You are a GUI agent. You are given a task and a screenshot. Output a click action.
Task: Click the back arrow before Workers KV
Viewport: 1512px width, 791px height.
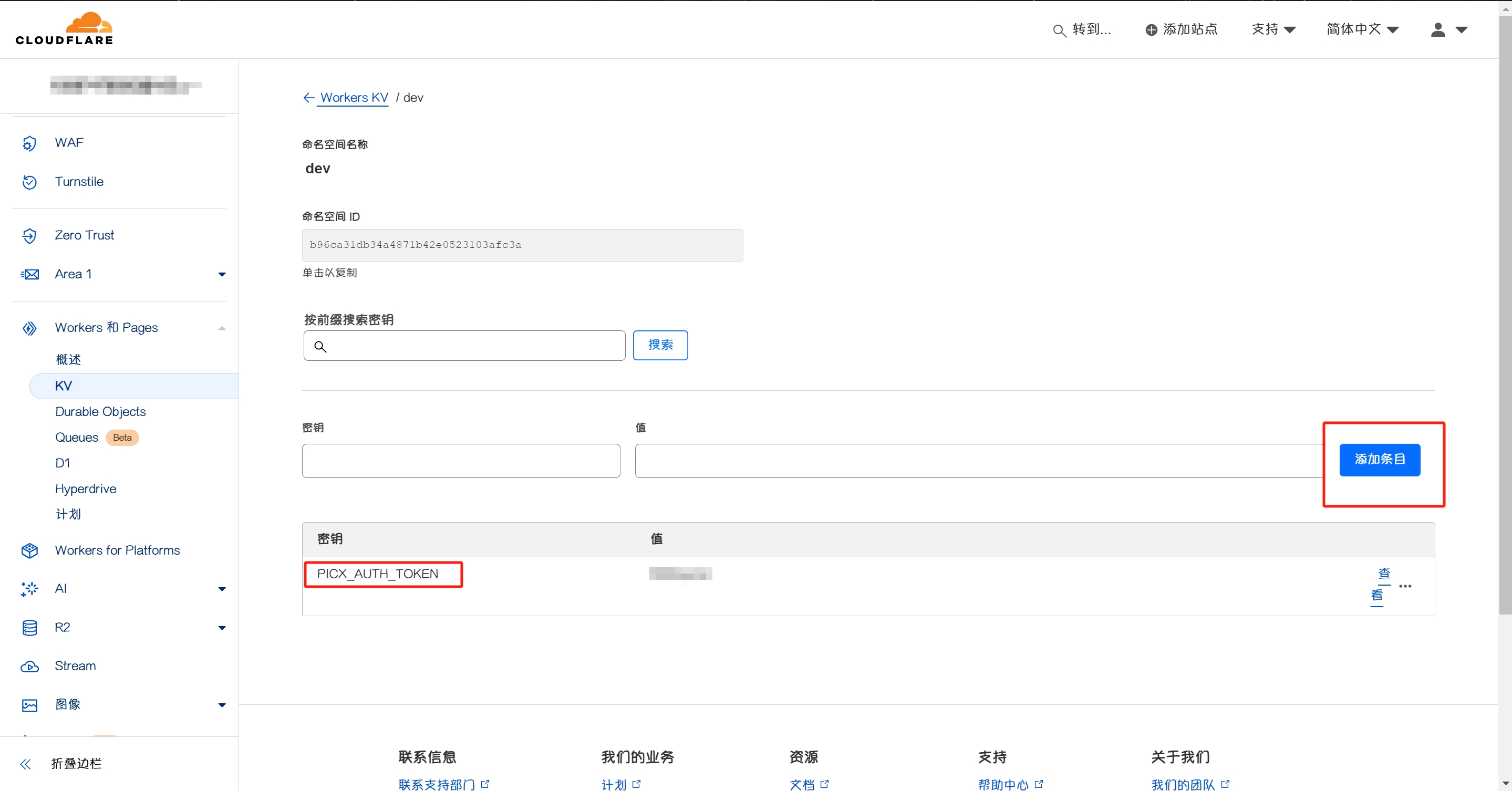point(309,97)
